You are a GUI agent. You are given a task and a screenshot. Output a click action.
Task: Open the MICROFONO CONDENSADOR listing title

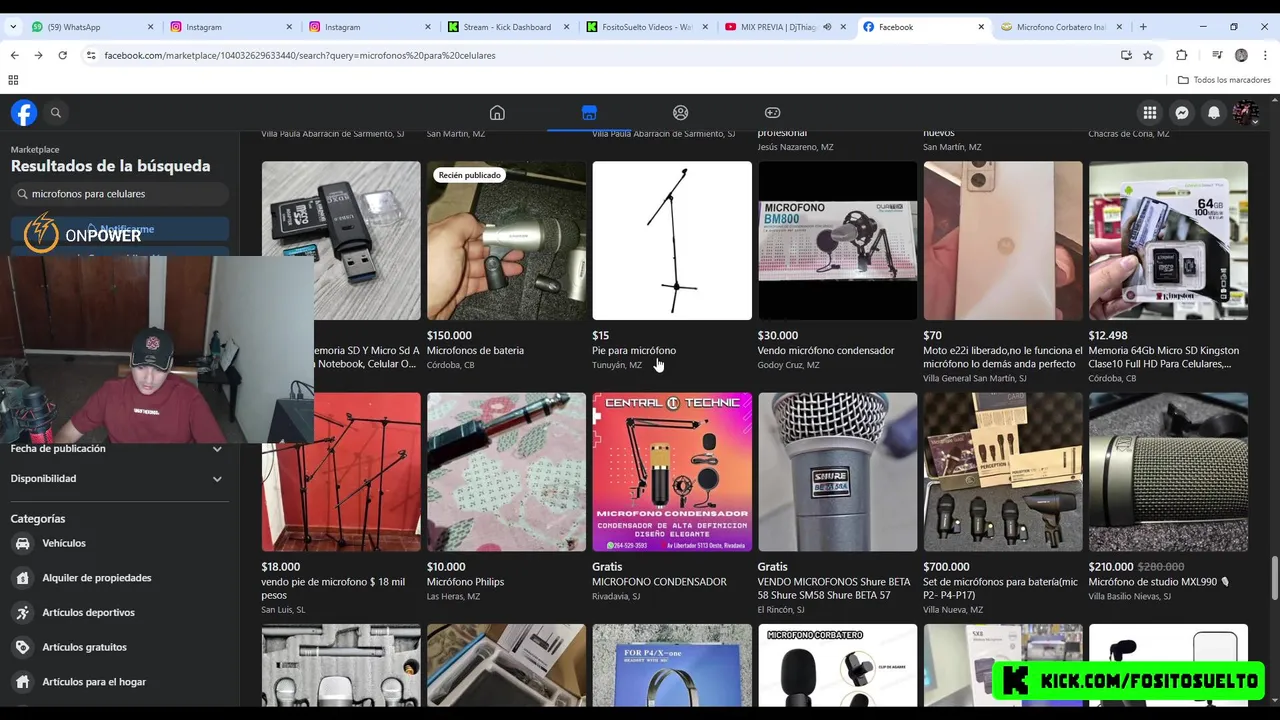point(659,582)
